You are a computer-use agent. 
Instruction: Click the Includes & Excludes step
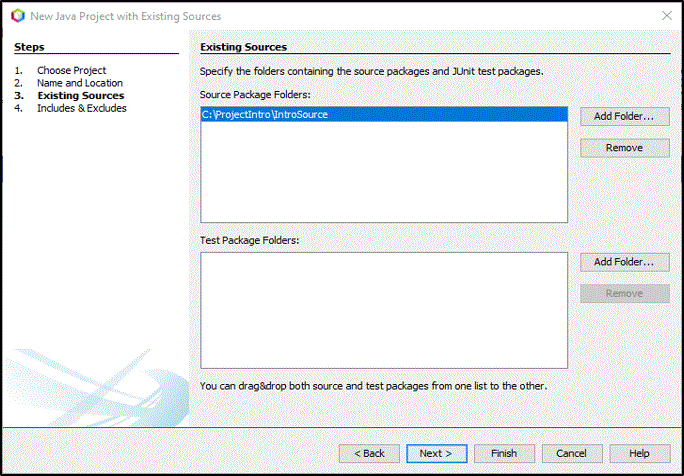coord(81,108)
